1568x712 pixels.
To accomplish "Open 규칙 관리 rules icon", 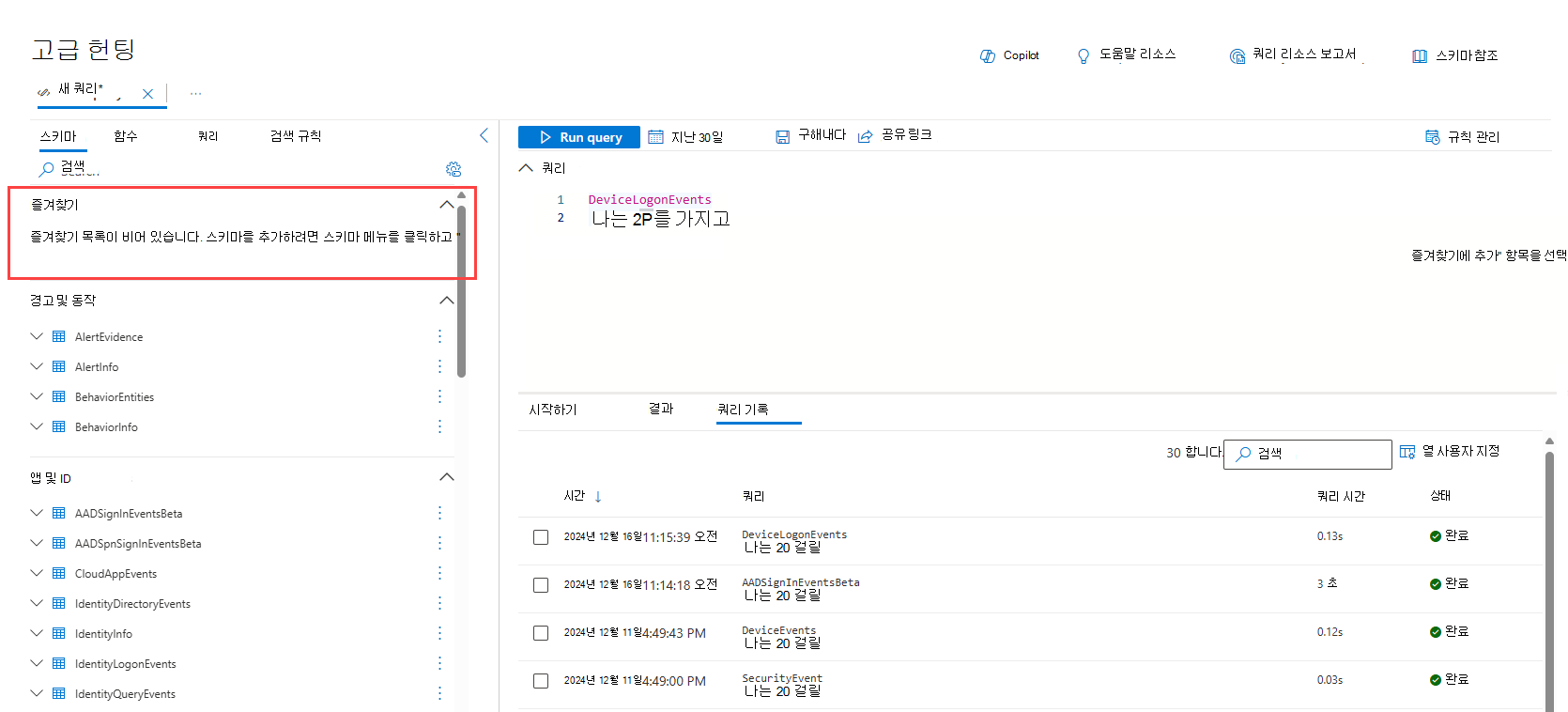I will coord(1433,137).
